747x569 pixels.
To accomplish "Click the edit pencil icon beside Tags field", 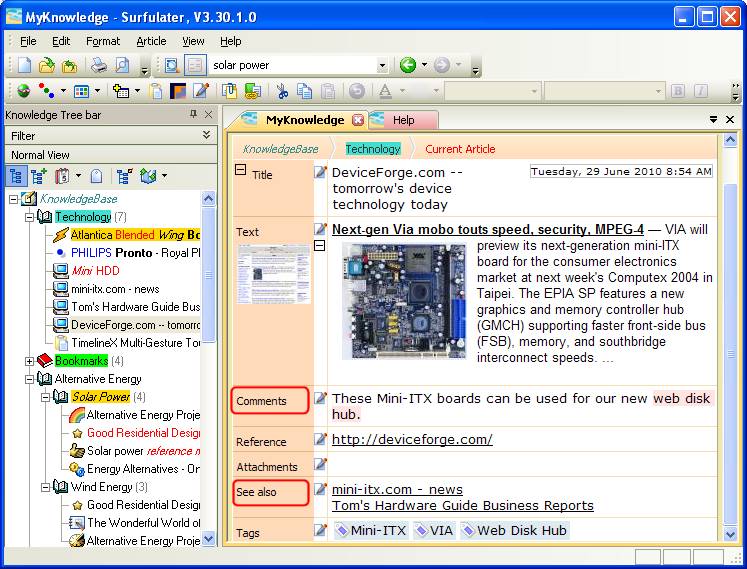I will pyautogui.click(x=320, y=530).
